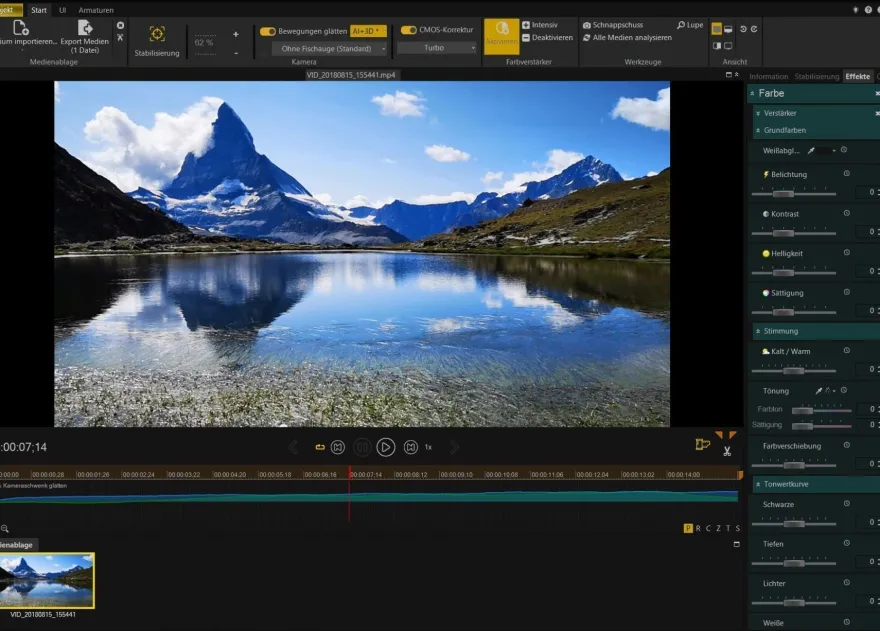
Task: Click the undo icon in Ansicht group
Action: click(x=743, y=29)
